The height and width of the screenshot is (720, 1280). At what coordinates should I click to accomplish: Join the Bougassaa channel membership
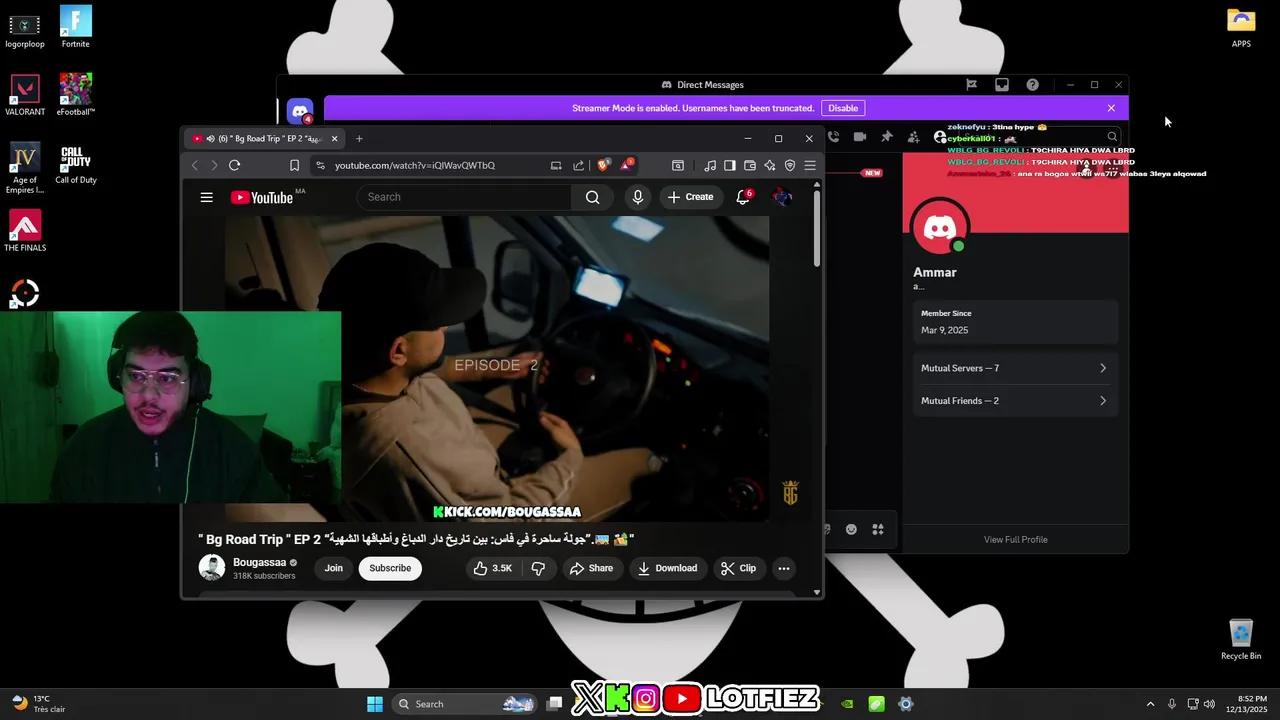coord(333,568)
